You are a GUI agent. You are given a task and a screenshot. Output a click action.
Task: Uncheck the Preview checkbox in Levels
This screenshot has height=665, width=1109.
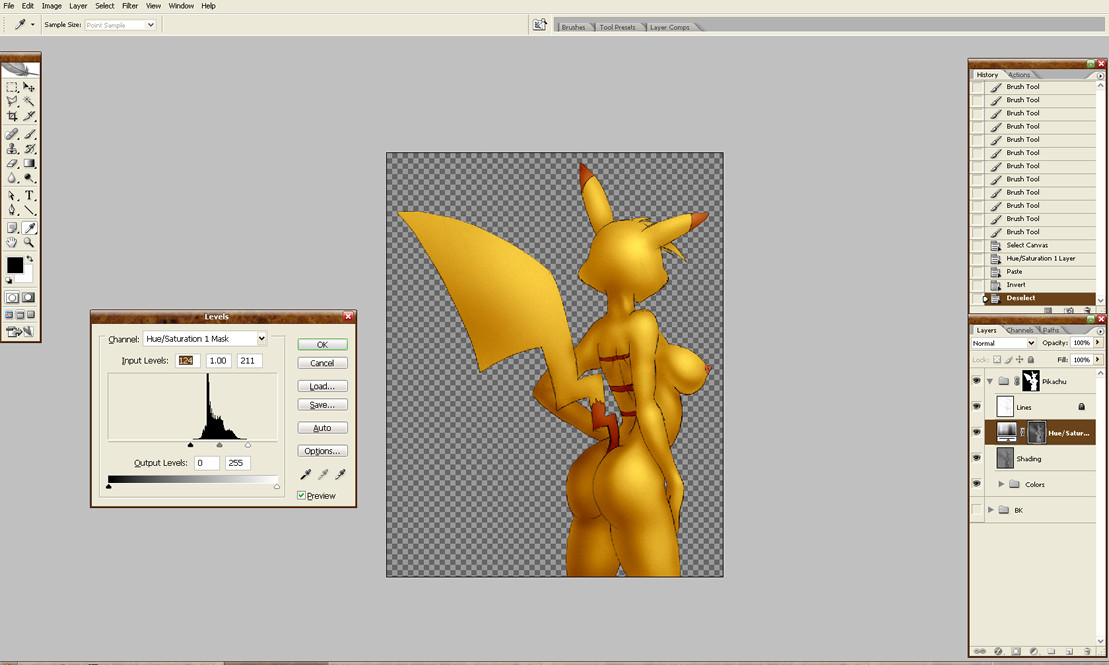302,496
